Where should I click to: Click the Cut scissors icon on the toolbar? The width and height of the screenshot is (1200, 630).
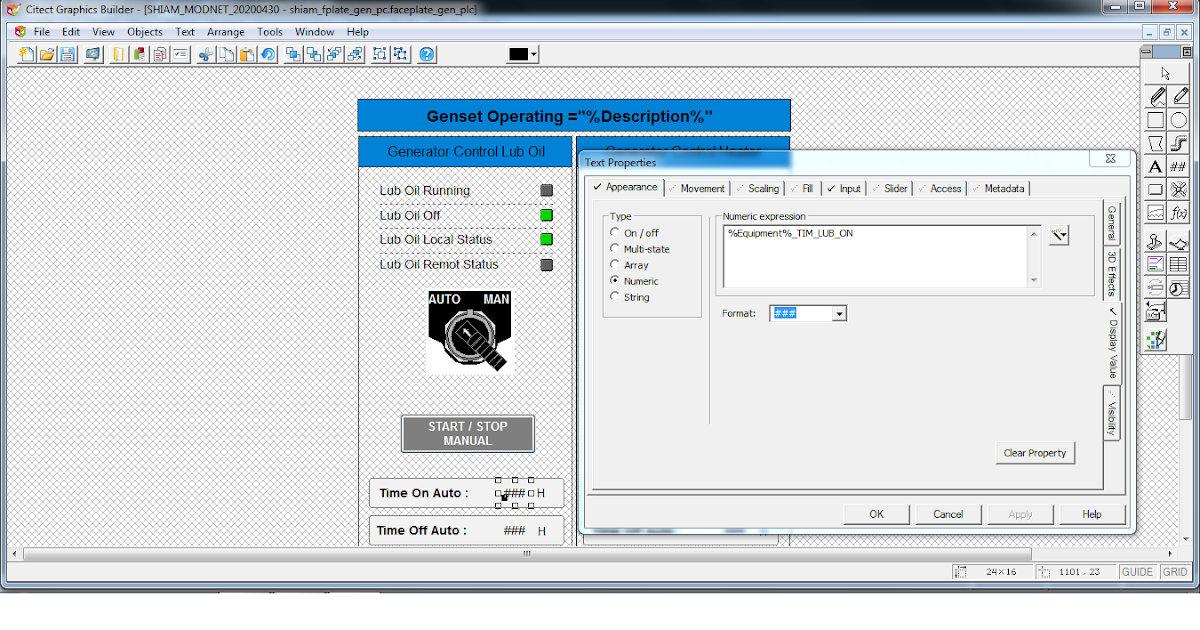tap(205, 55)
